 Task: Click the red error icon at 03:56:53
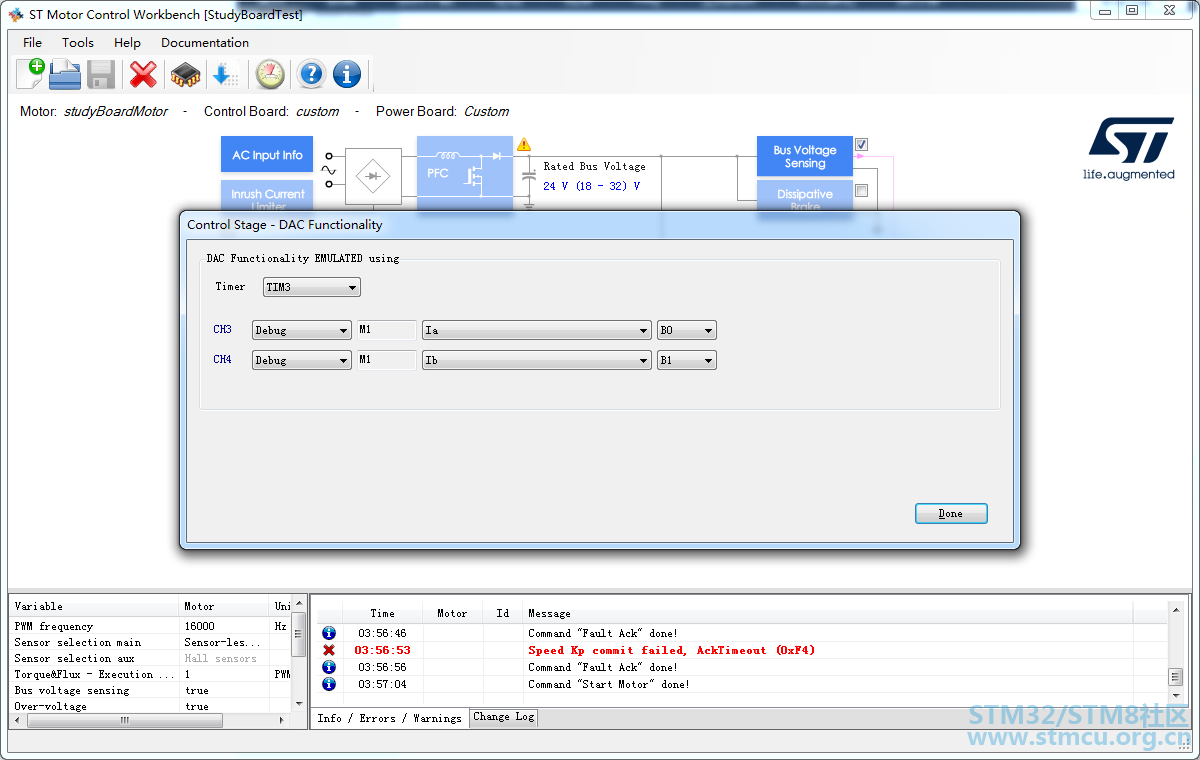click(329, 650)
